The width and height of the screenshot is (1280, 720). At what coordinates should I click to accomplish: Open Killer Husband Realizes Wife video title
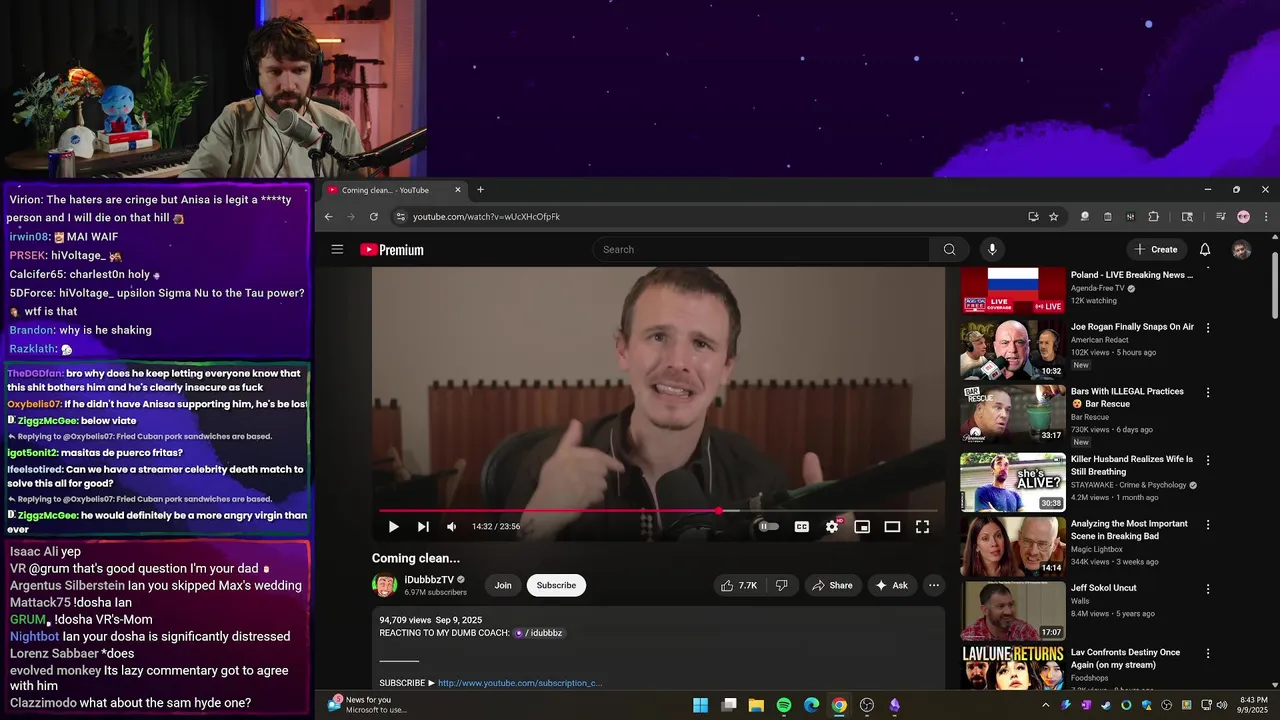pos(1132,465)
